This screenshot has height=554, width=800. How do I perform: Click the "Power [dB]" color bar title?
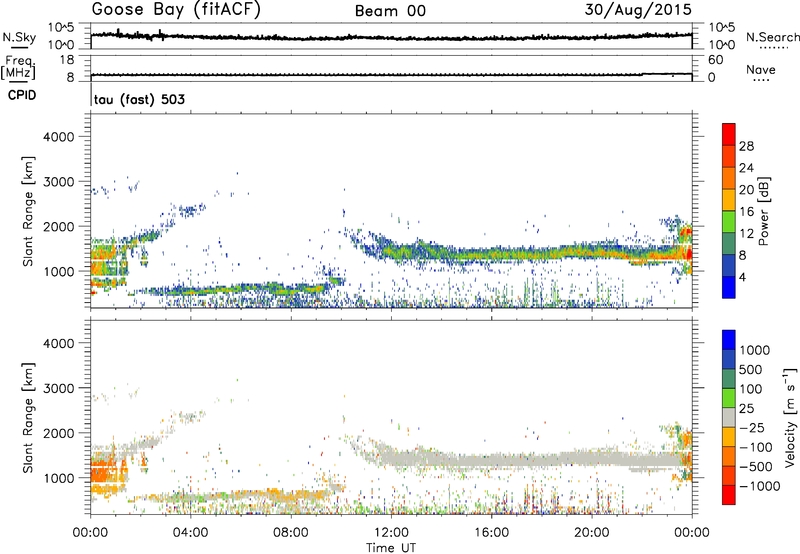point(763,211)
